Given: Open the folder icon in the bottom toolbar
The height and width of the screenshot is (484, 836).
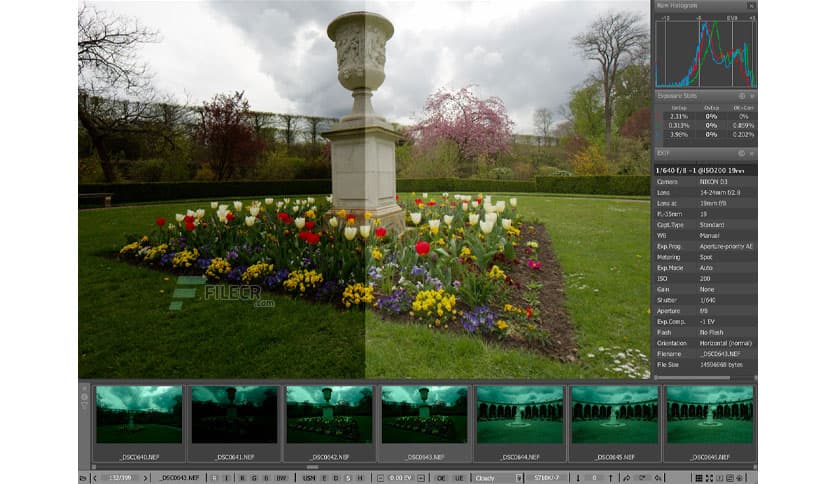Looking at the screenshot, I should (x=83, y=478).
